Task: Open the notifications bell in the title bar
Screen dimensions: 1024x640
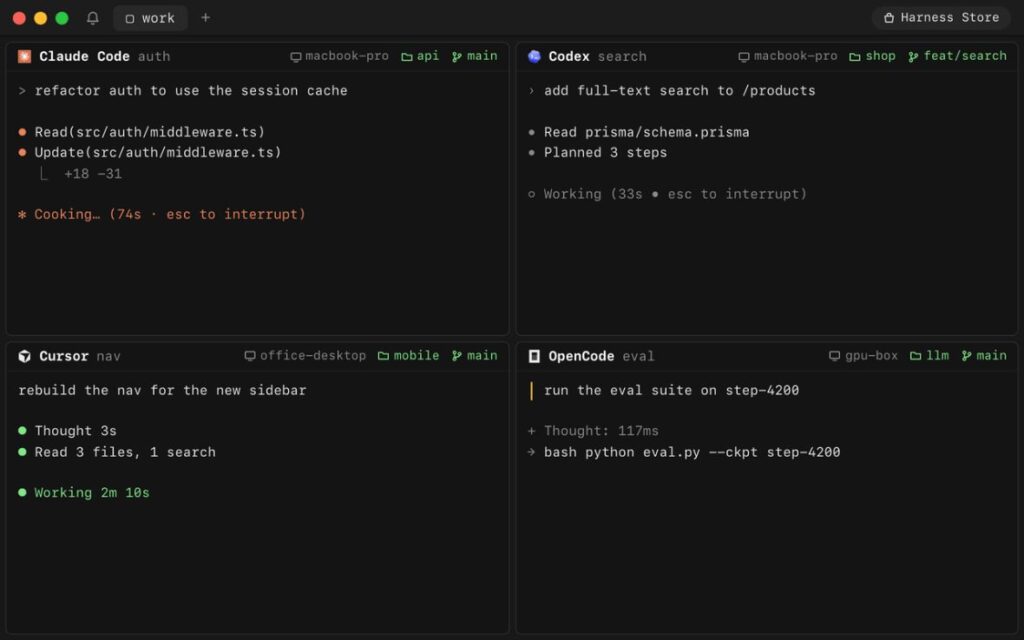Action: tap(93, 18)
